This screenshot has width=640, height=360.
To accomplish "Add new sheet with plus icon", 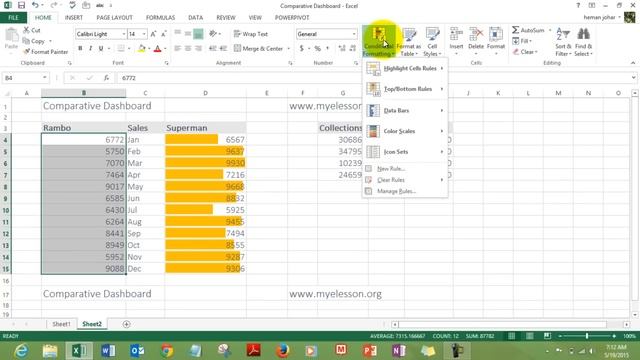I will click(x=126, y=324).
